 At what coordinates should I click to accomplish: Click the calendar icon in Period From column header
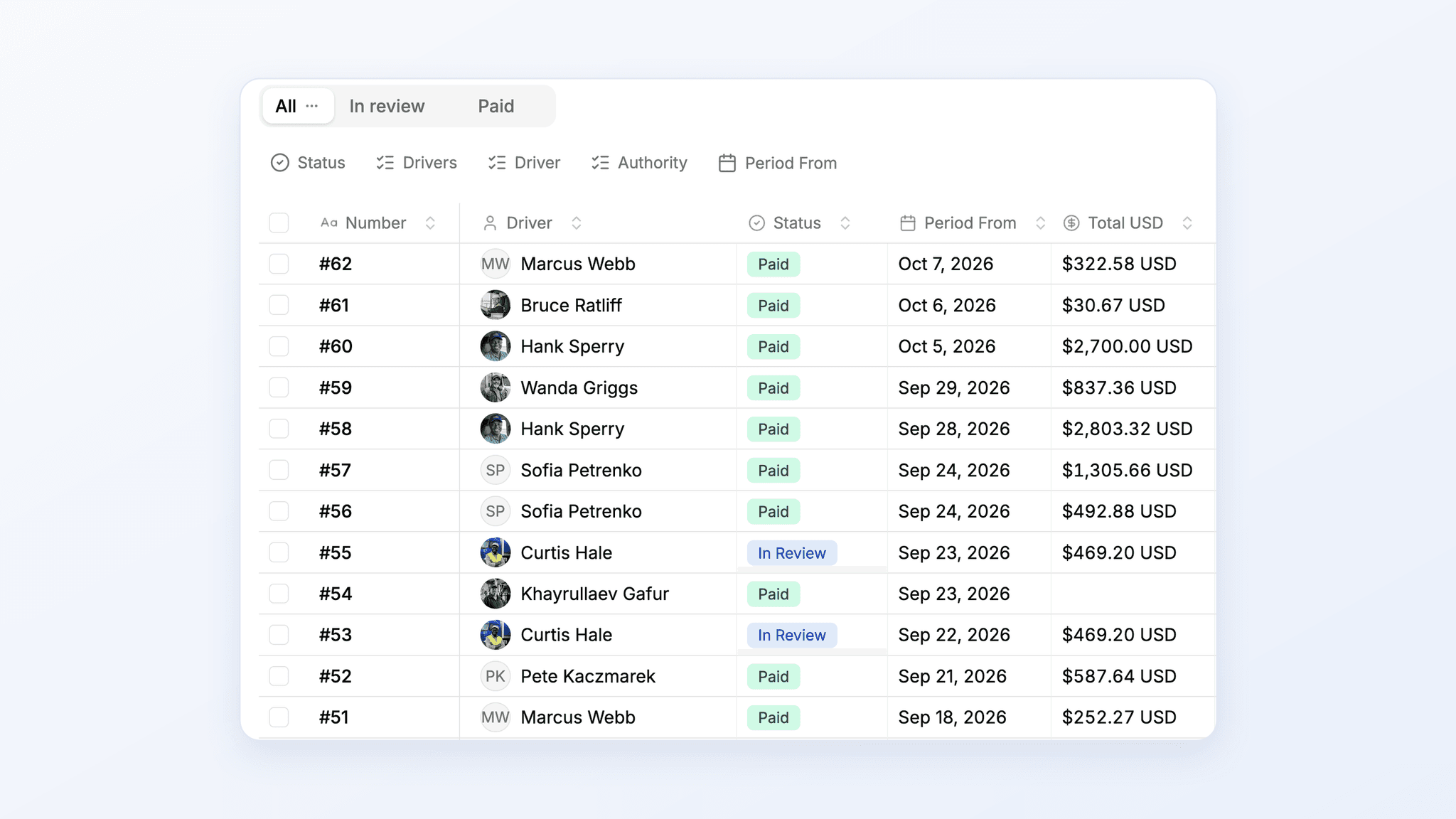pyautogui.click(x=908, y=223)
